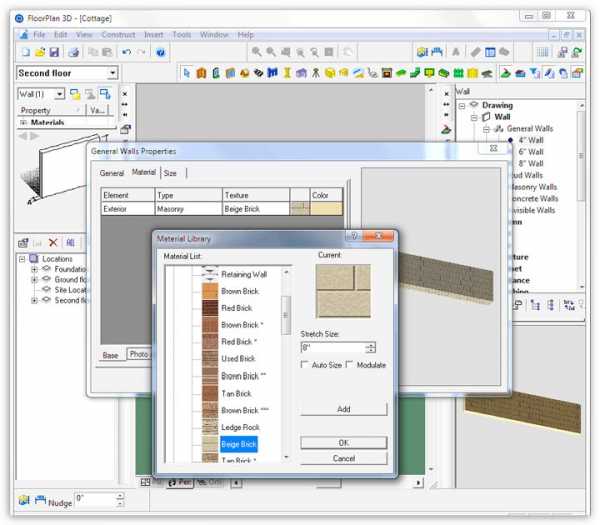Click the red X delete icon above Locations

coord(53,243)
